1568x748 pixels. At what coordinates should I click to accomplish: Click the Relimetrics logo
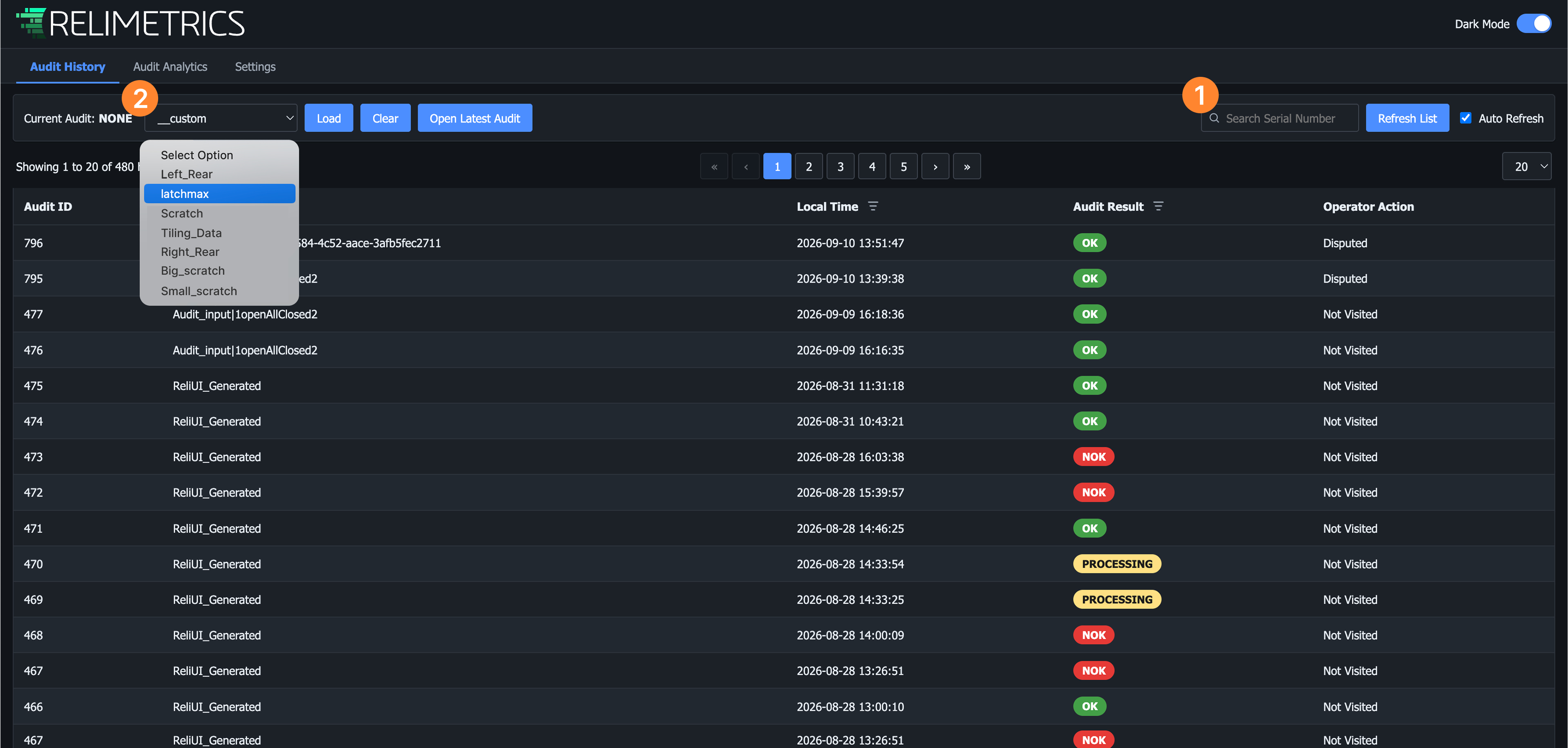(130, 23)
